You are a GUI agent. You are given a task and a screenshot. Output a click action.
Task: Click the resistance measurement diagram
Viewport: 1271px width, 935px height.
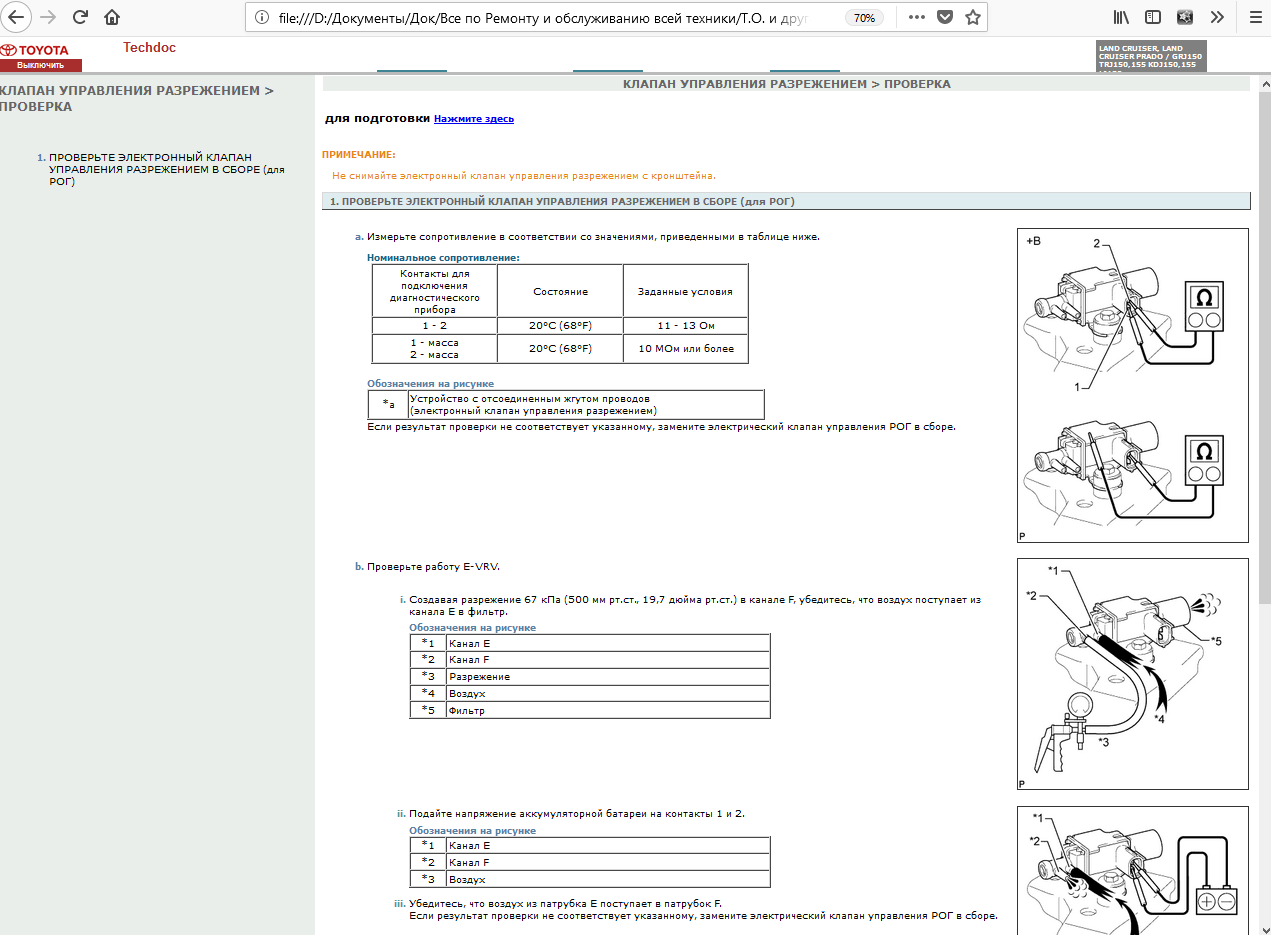(x=1133, y=386)
